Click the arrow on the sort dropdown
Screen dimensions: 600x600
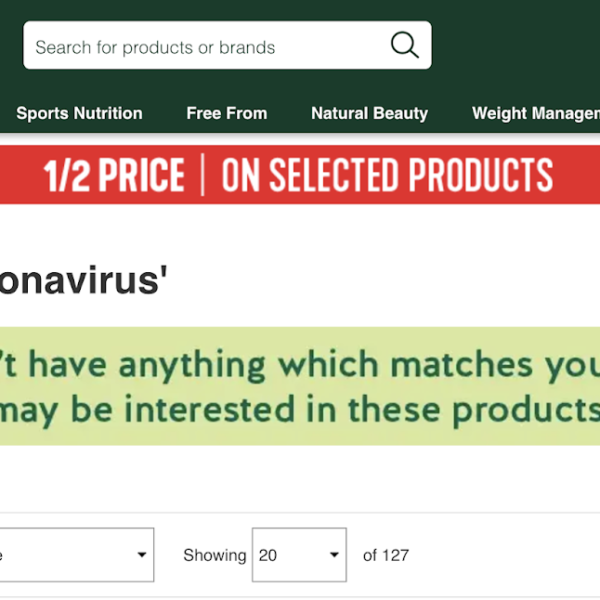141,555
